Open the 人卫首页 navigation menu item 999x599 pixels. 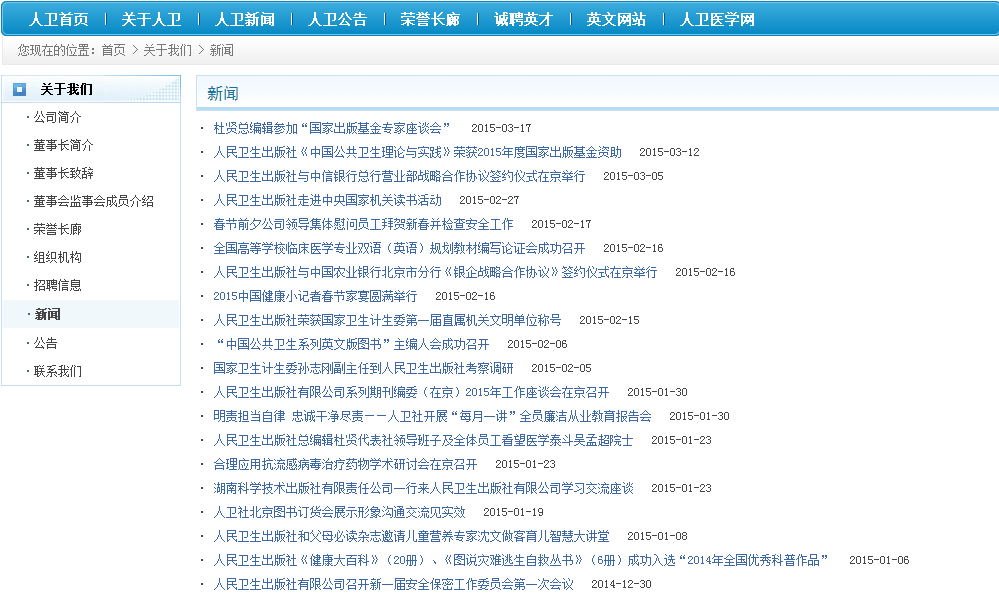point(58,19)
